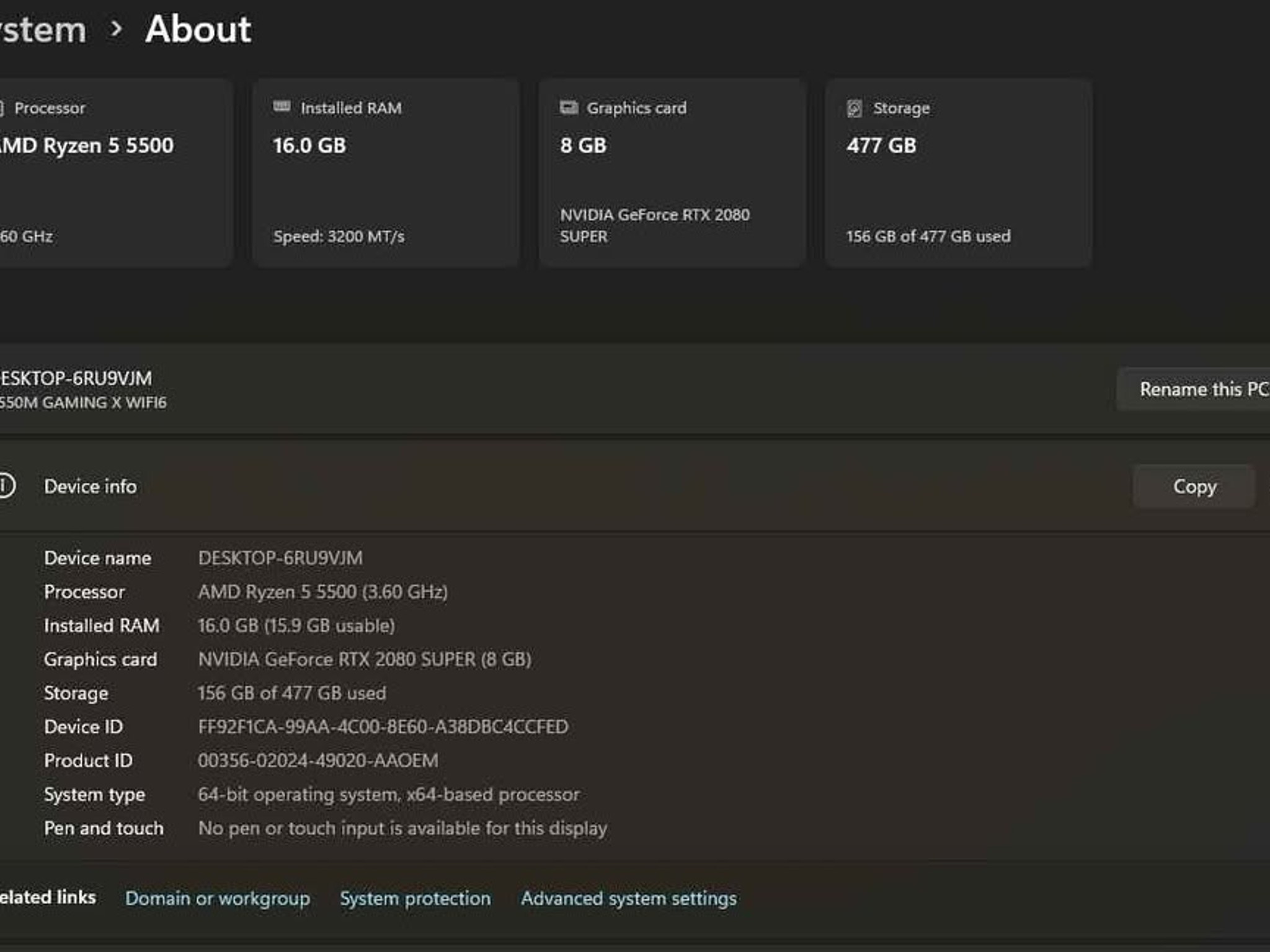Select Device name value DESKTOP-6RU9VJM in list

pyautogui.click(x=280, y=558)
